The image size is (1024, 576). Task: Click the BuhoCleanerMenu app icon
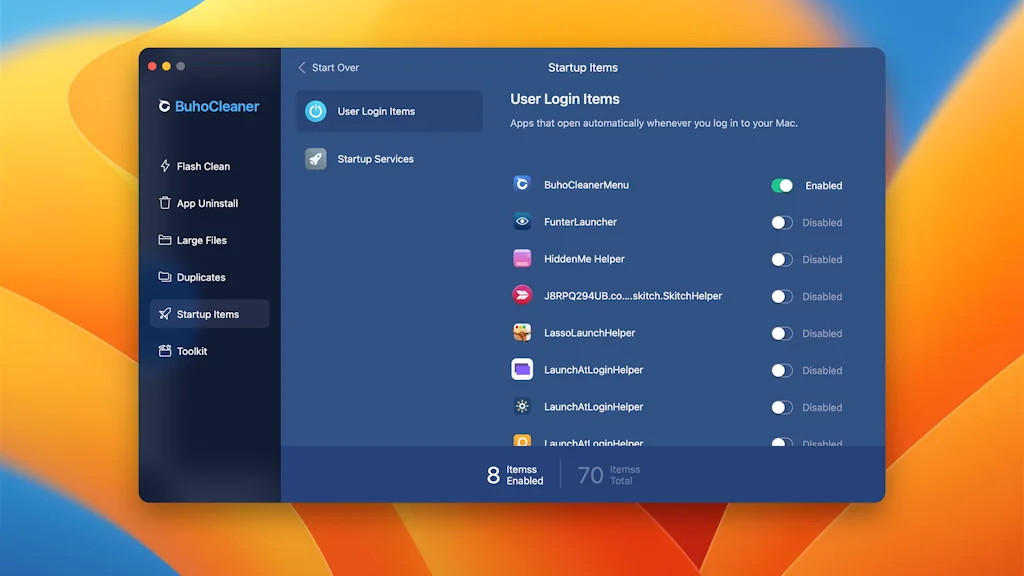click(x=521, y=185)
